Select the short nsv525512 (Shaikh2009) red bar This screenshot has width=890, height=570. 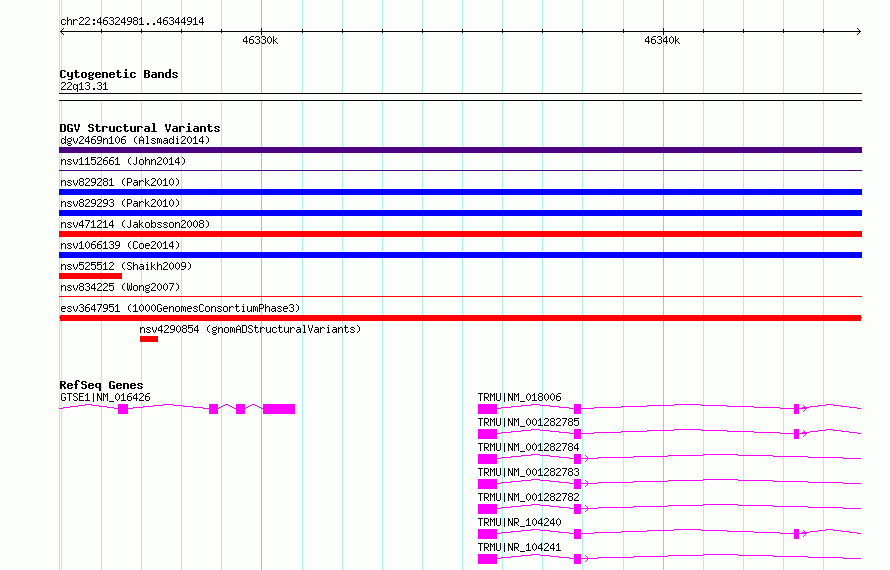(x=90, y=276)
